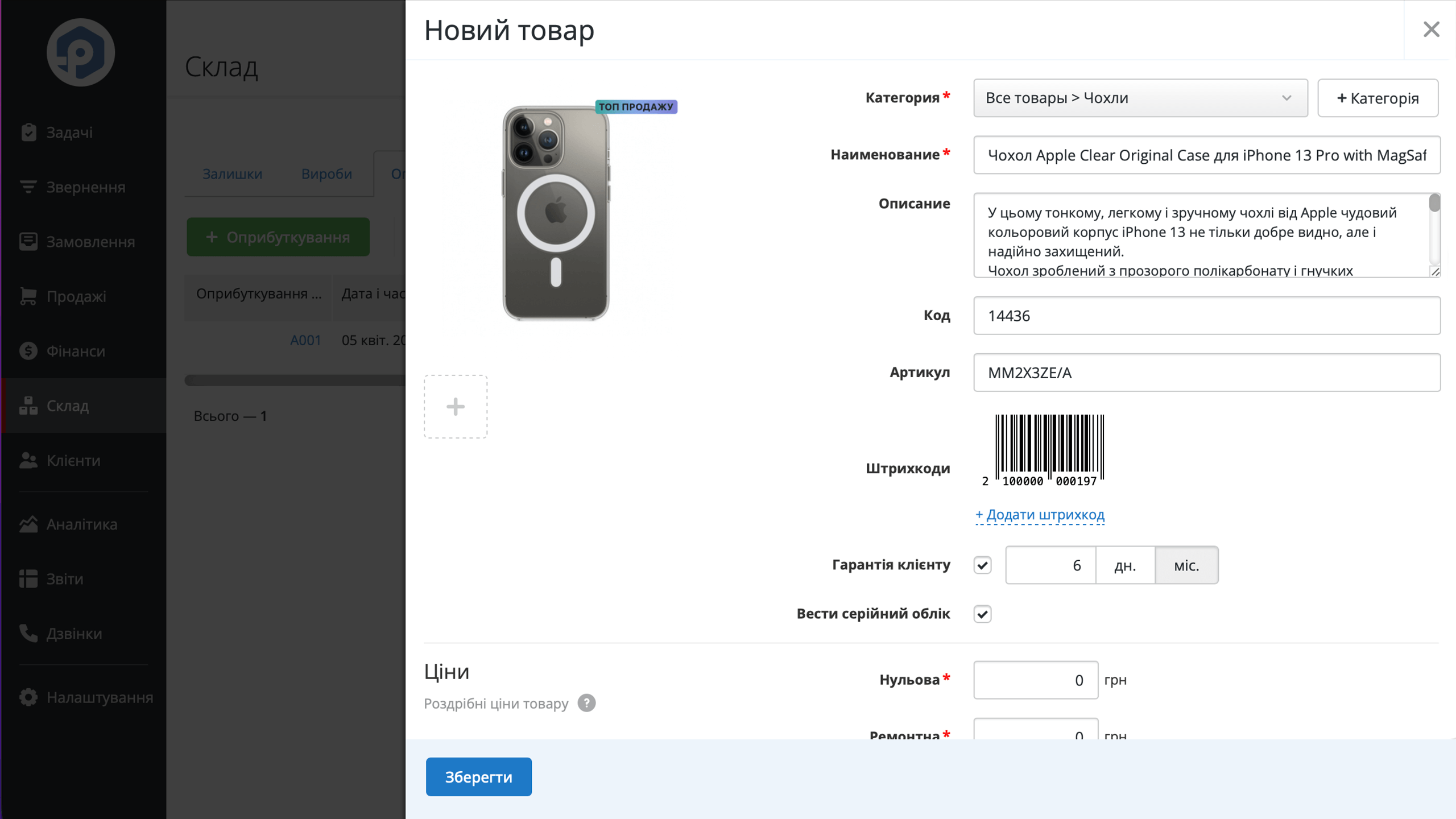Add another product photo with plus tile
The image size is (1456, 819).
pyautogui.click(x=456, y=407)
